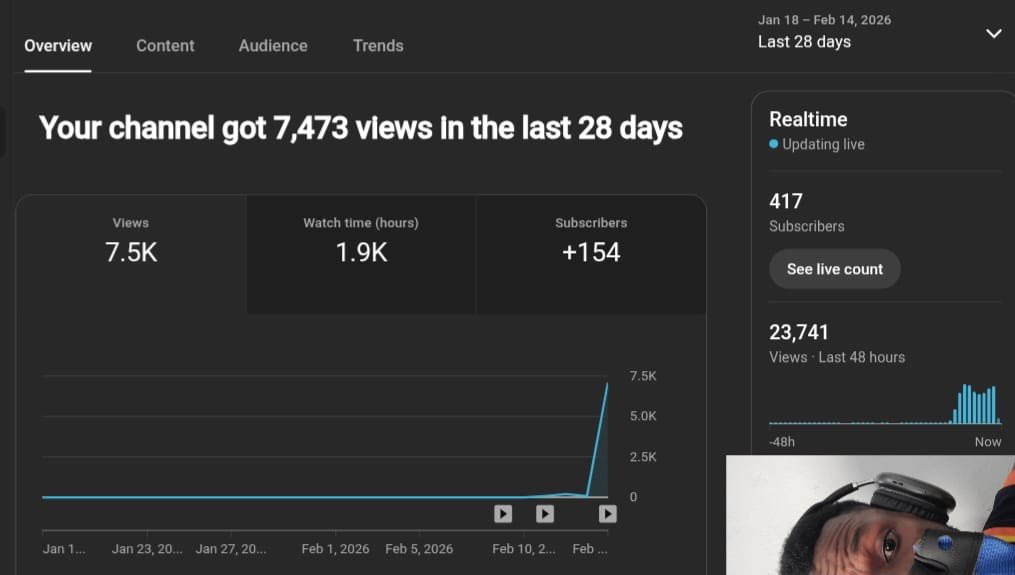Viewport: 1015px width, 575px height.
Task: Open the Audience tab
Action: 273,46
